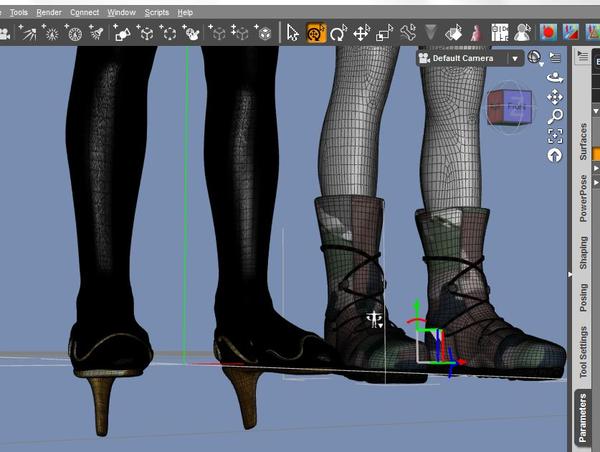
Task: Click the figure icon on the boot
Action: point(376,319)
